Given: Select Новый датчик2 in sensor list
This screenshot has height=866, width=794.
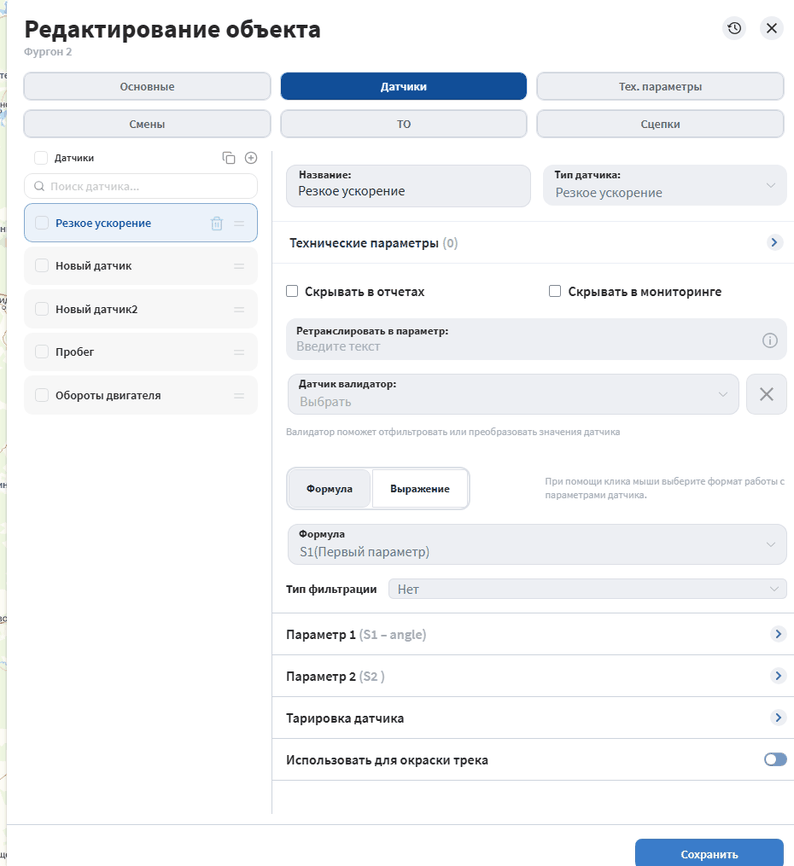Looking at the screenshot, I should tap(141, 309).
